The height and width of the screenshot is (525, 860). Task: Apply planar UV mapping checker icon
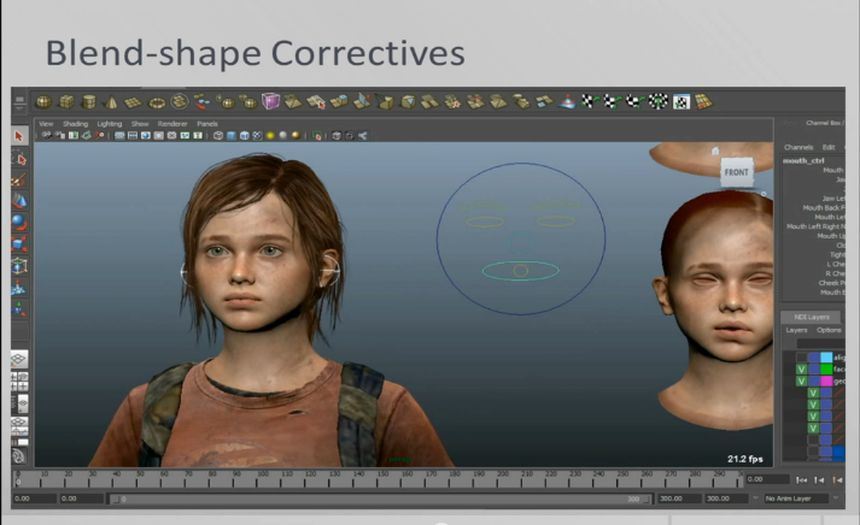[588, 101]
